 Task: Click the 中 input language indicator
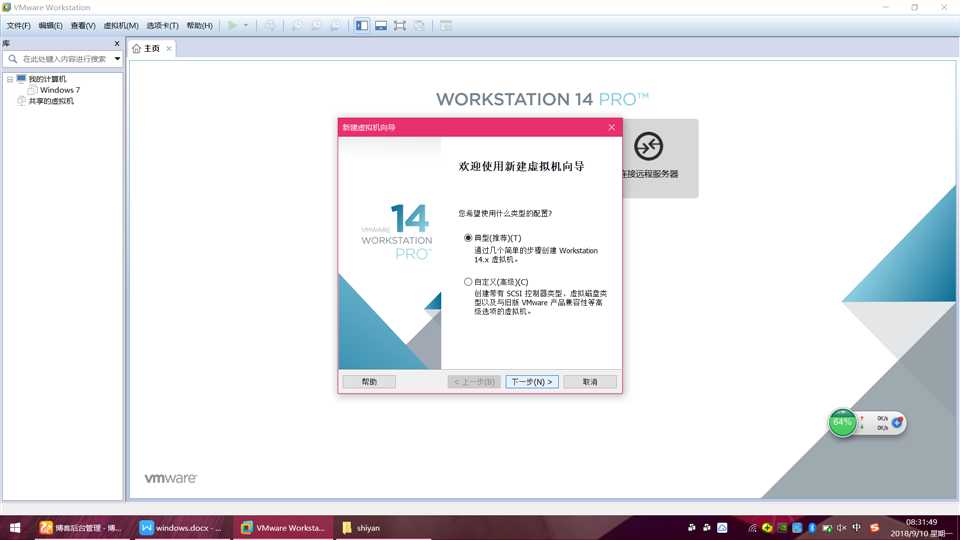click(857, 528)
